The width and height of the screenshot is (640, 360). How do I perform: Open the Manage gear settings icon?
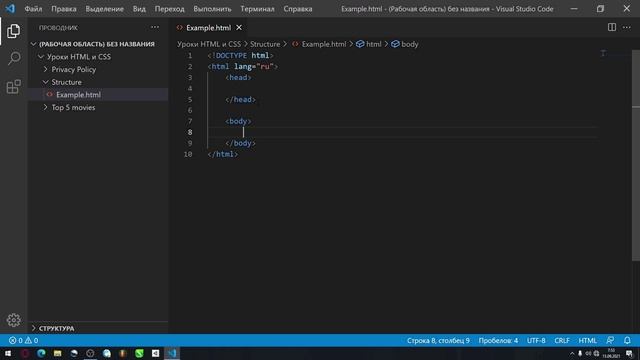point(13,320)
